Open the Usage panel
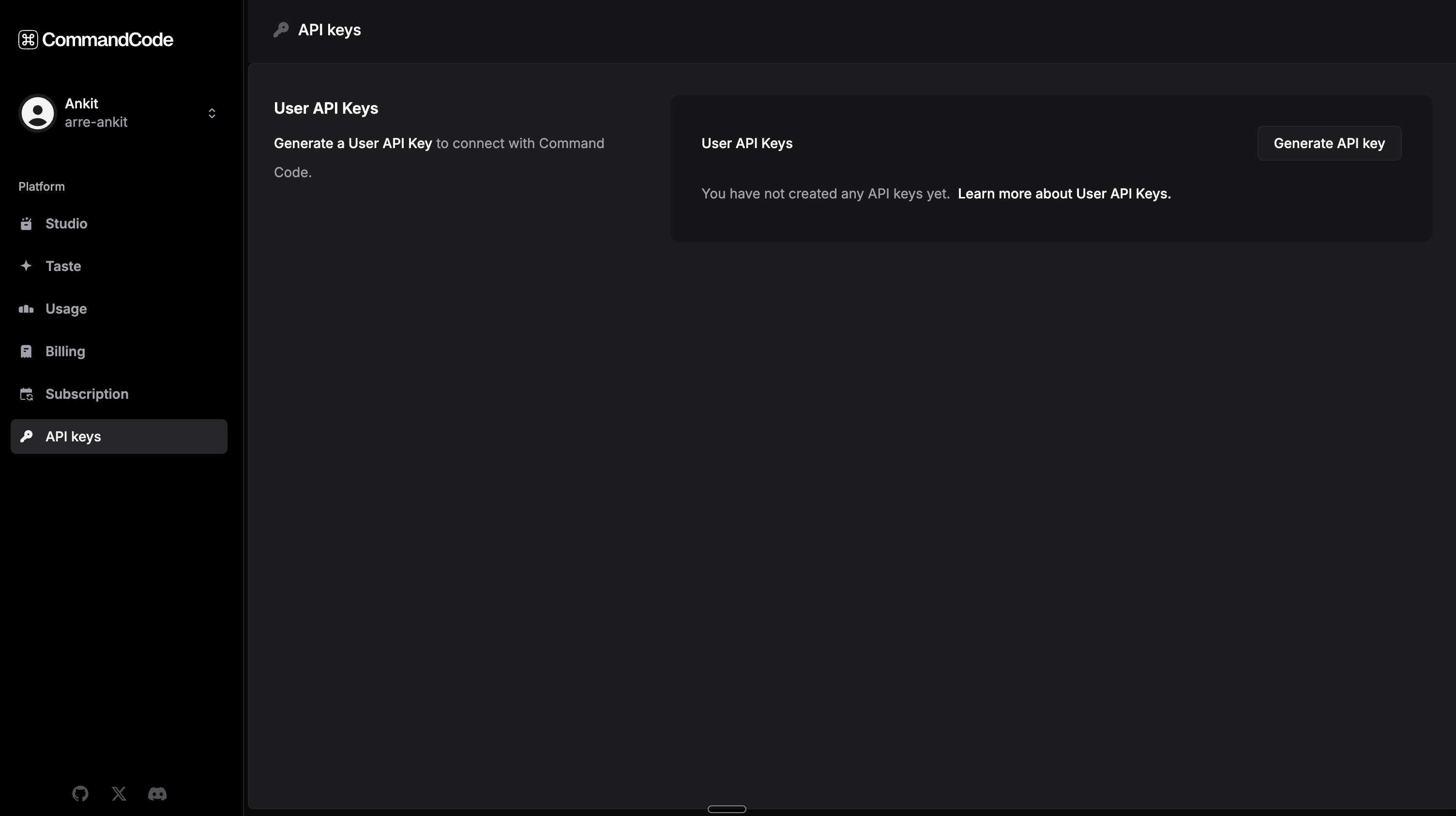Screen dimensions: 1456x816 (66, 309)
